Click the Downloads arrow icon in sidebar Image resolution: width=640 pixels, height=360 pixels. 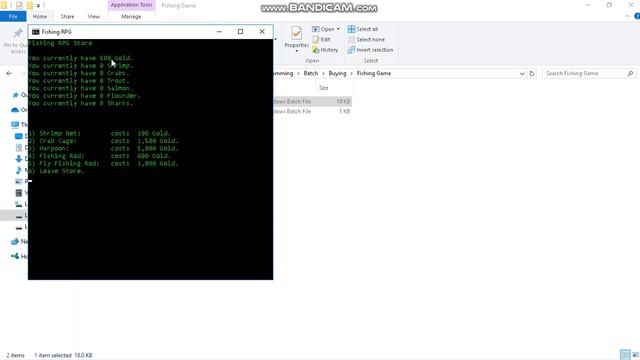click(18, 159)
